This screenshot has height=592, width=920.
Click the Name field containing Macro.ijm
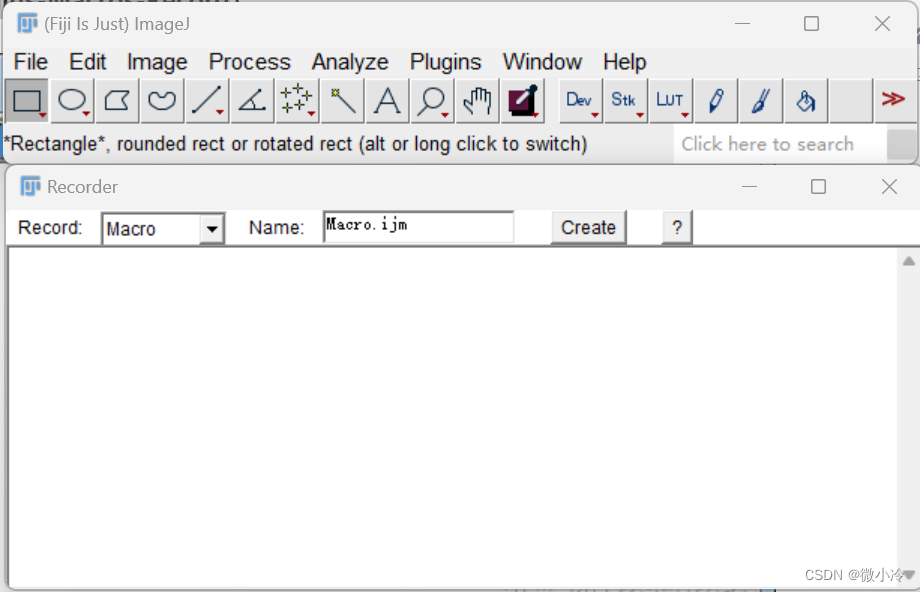click(418, 226)
